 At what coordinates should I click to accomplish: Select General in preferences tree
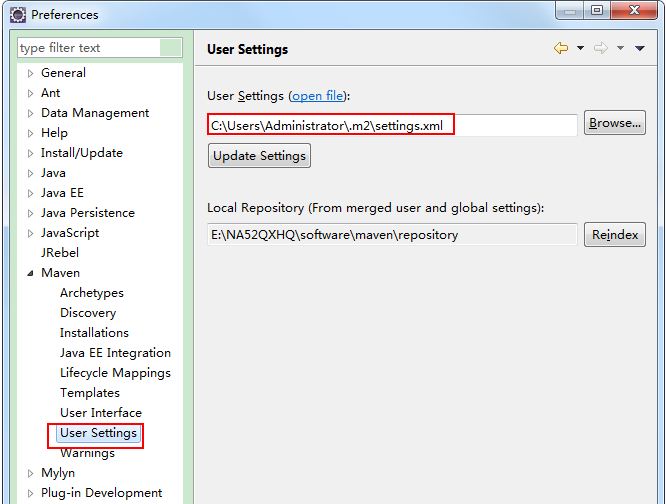point(63,73)
